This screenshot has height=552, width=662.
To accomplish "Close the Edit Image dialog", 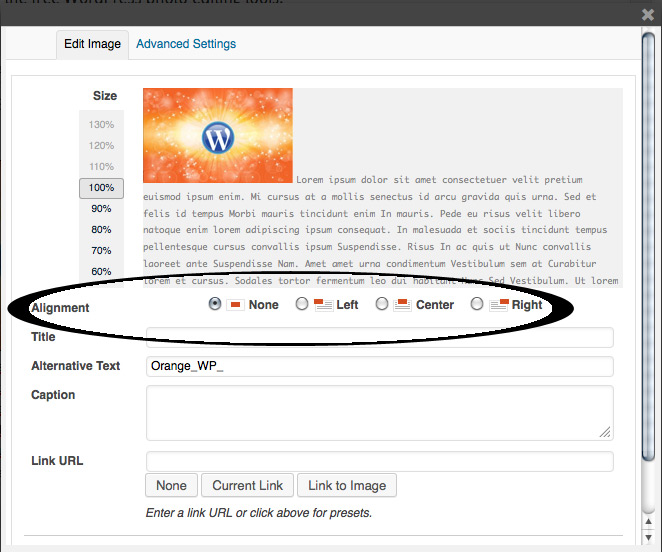I will (647, 14).
